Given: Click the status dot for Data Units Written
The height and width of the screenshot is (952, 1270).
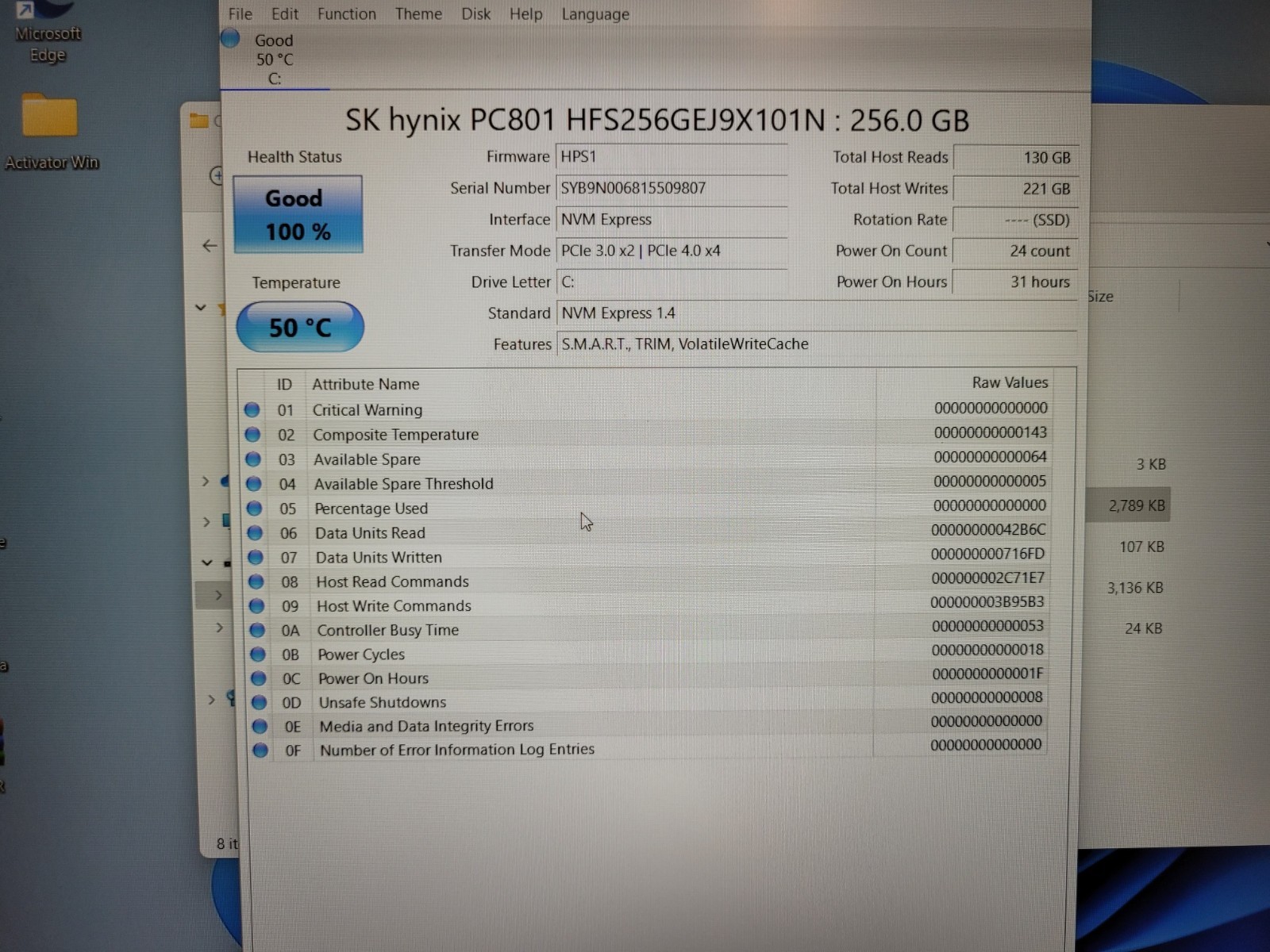Looking at the screenshot, I should 256,557.
